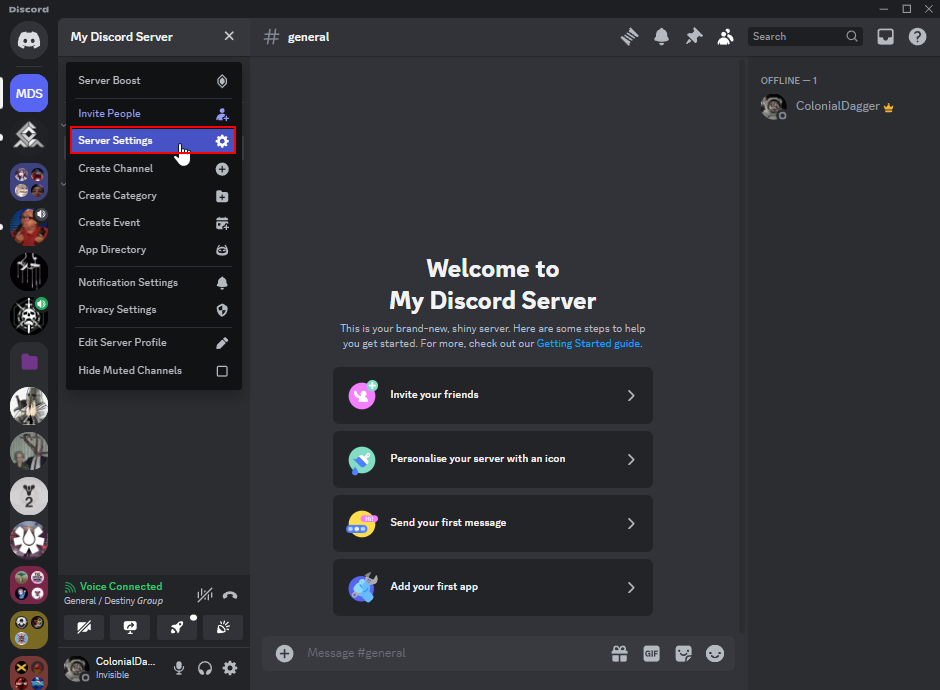Open Server Boost menu item
This screenshot has height=690, width=940.
[153, 81]
